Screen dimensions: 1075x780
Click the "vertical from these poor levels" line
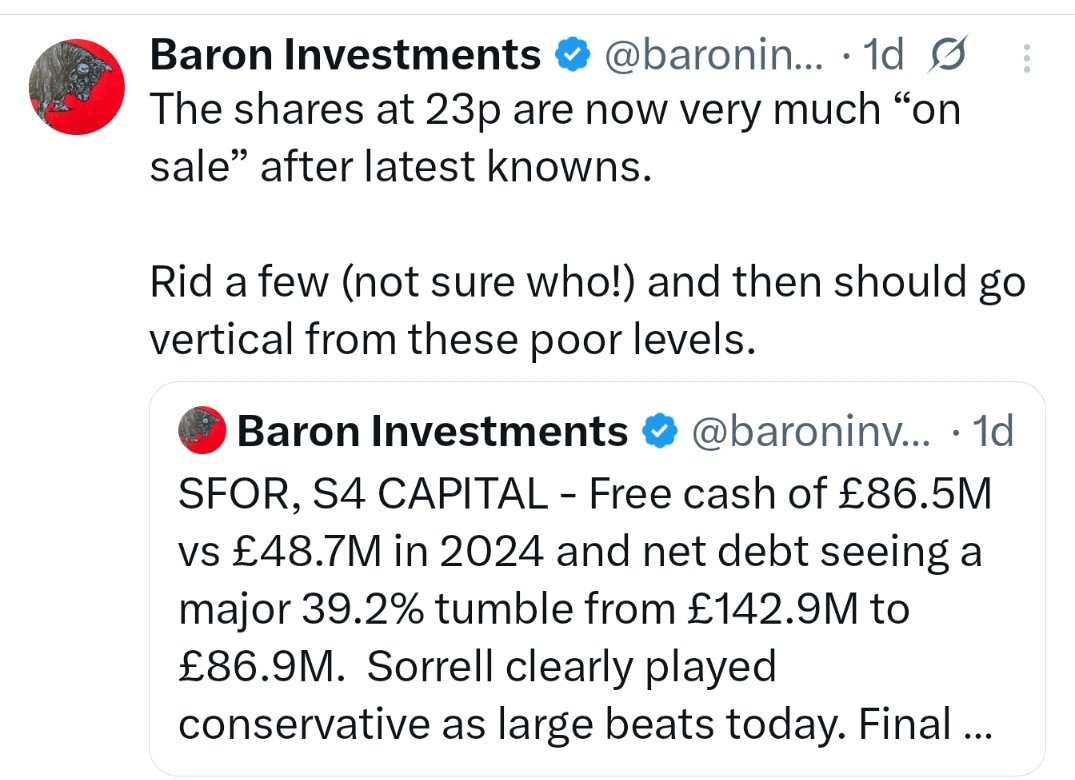[x=449, y=341]
